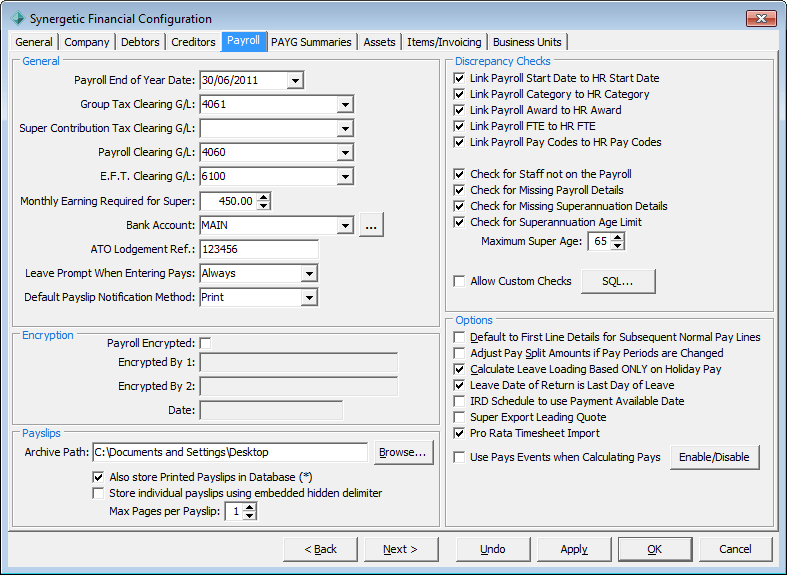Open the Group Tax Clearing G/L dropdown
787x575 pixels.
pos(345,104)
